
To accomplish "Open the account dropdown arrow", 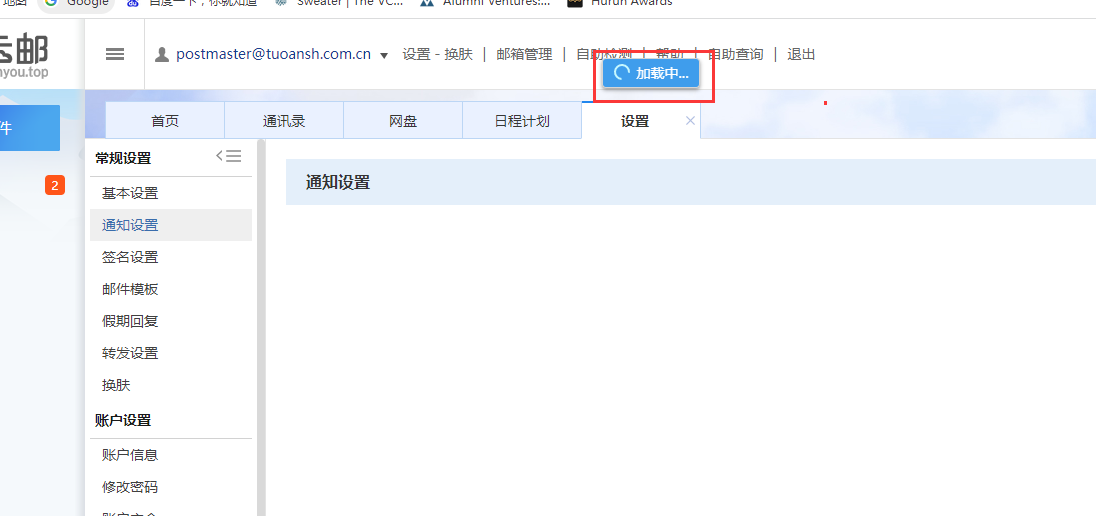I will [x=384, y=55].
